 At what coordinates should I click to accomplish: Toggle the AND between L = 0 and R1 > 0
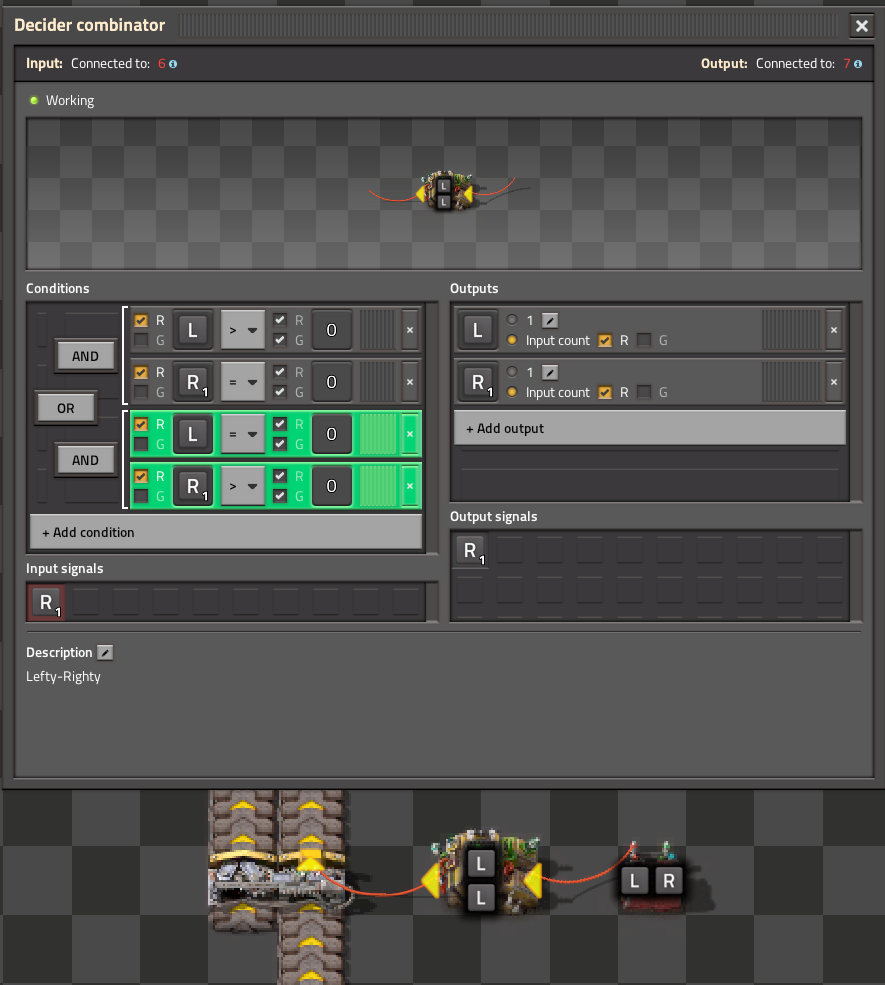(85, 460)
